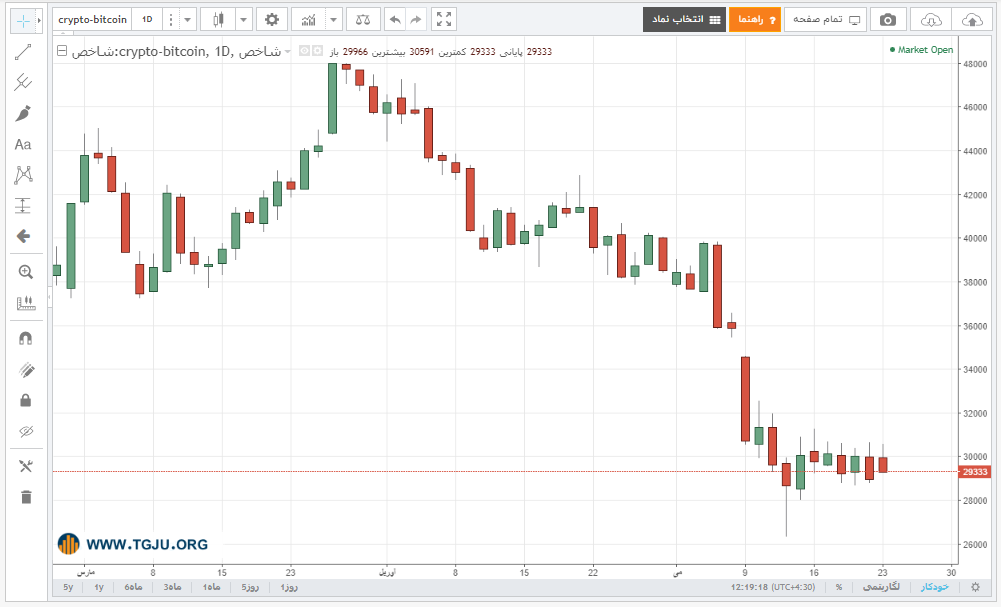Screen dimensions: 1001x607
Task: Open dropdown arrow beside شاخص legend title
Action: coord(287,52)
